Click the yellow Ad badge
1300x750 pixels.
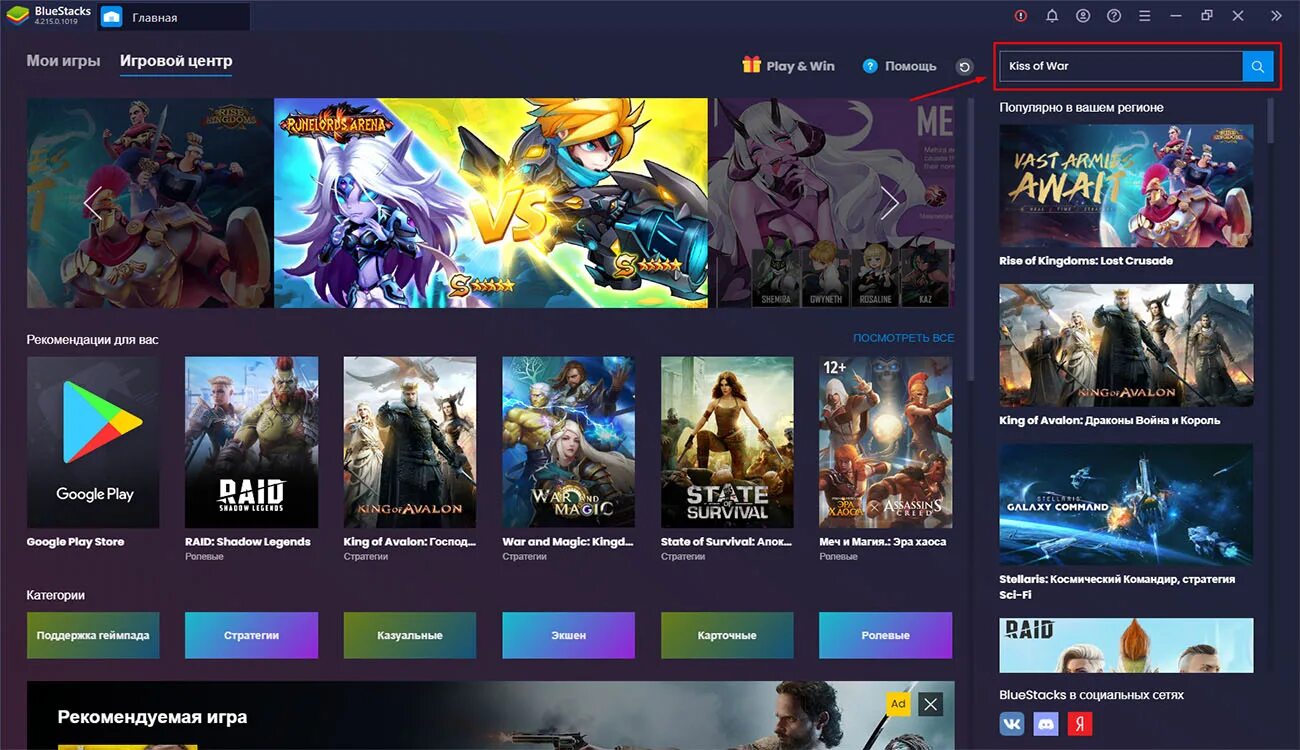[898, 704]
